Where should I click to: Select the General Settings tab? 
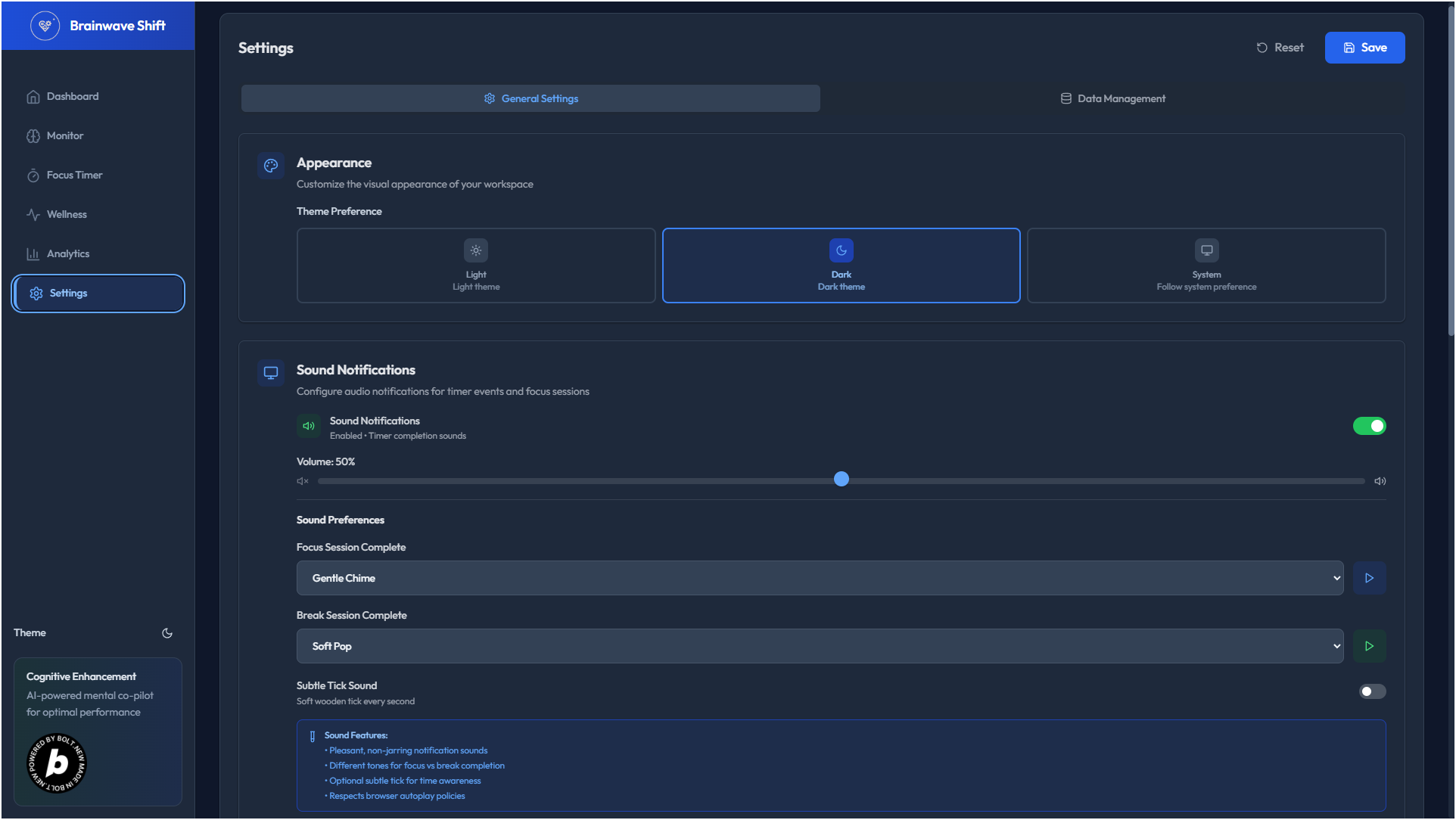[530, 99]
